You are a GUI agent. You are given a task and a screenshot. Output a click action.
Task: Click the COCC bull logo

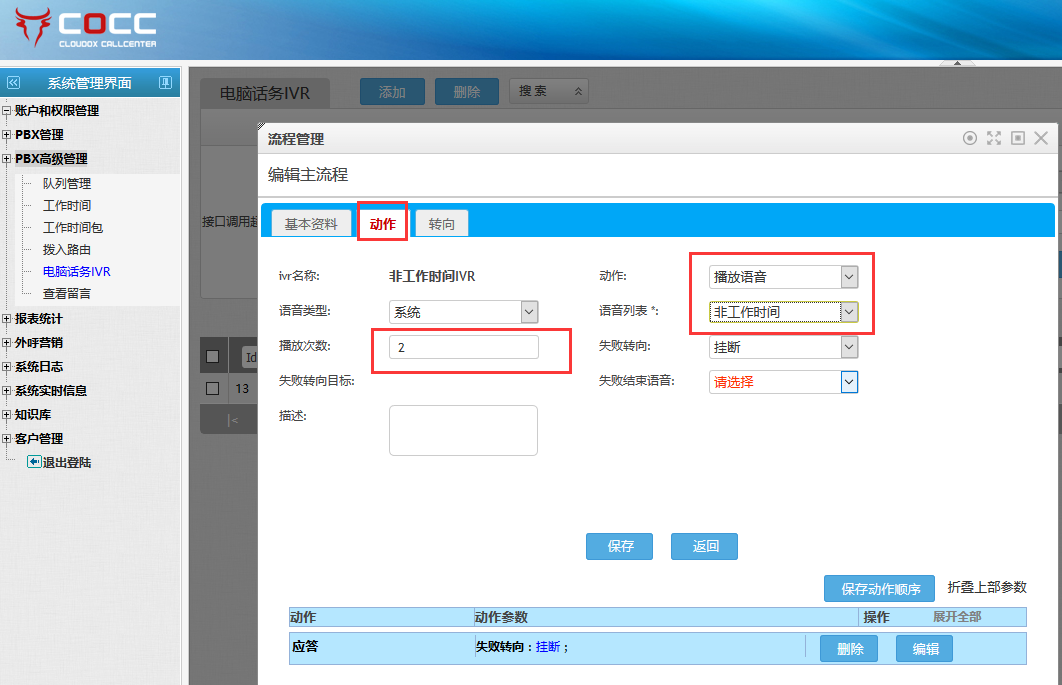pyautogui.click(x=34, y=27)
